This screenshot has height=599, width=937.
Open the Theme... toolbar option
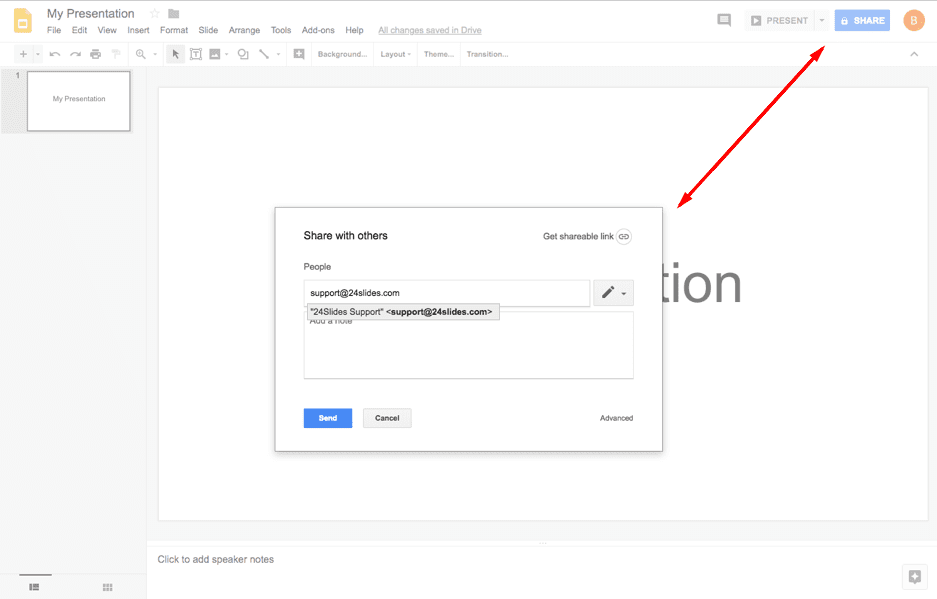tap(439, 54)
